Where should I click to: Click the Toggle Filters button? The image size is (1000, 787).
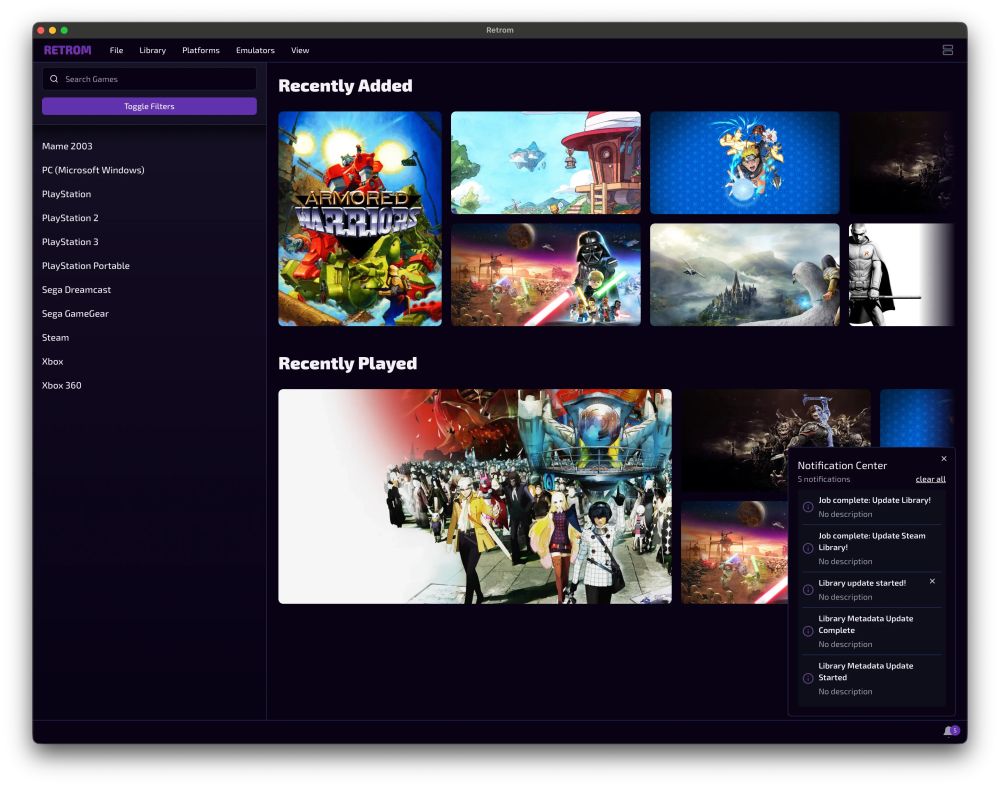coord(149,107)
